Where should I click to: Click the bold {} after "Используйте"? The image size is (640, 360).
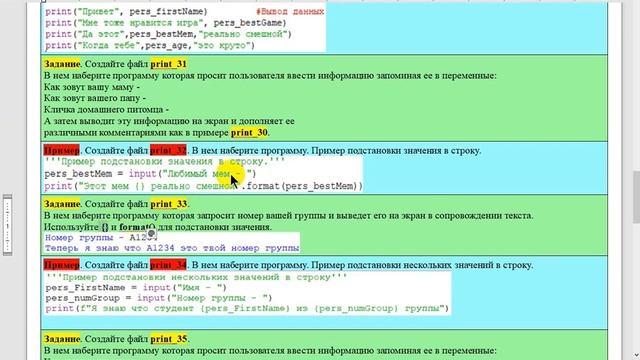click(x=105, y=227)
